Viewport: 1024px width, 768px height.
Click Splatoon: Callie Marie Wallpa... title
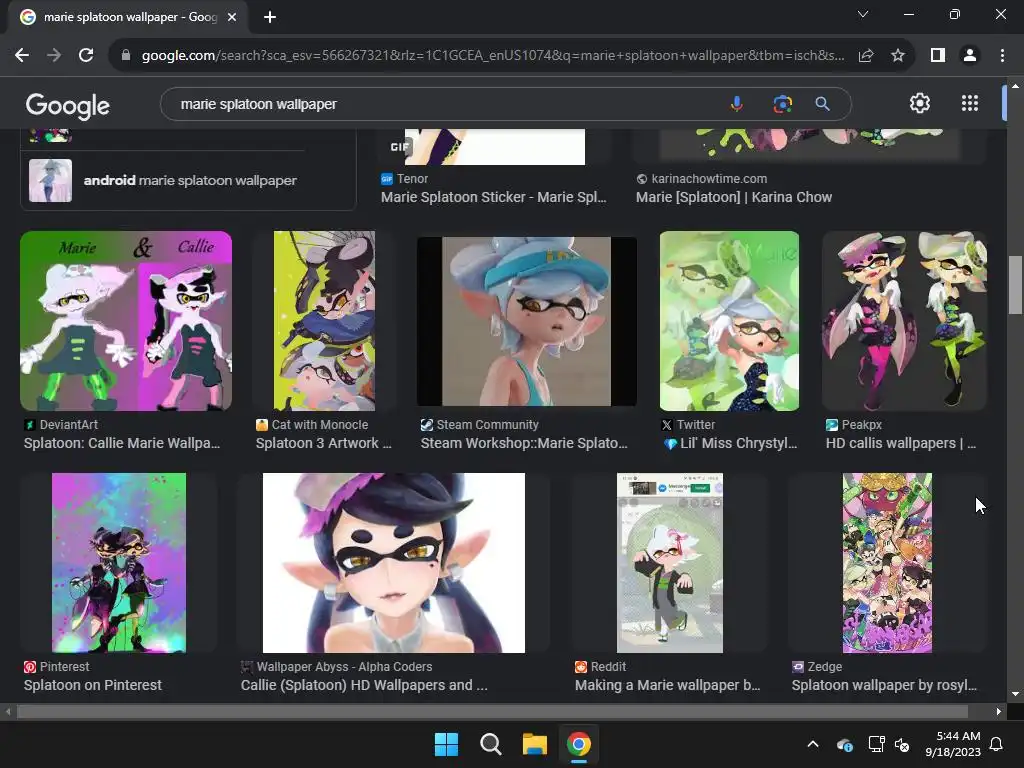(x=122, y=443)
